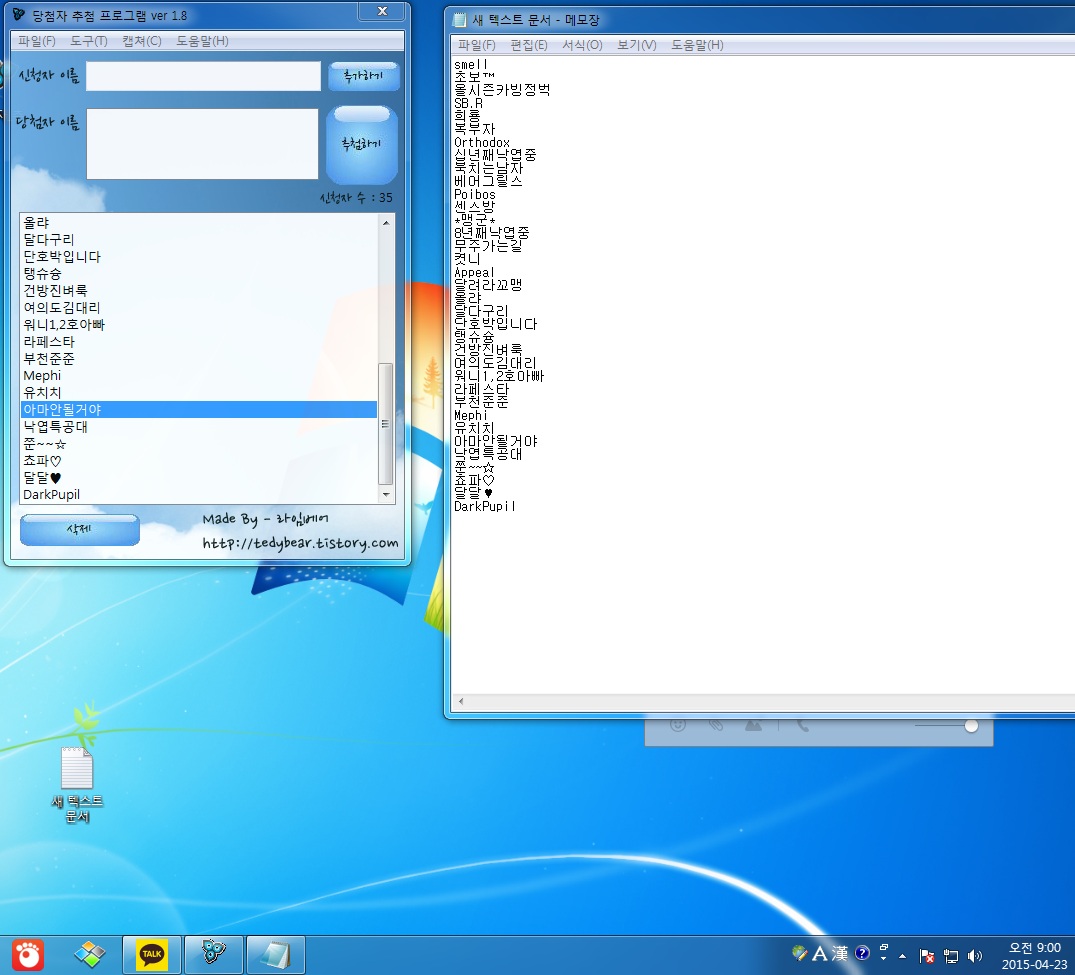Open 도구(T) menu in the raffle program
The height and width of the screenshot is (975, 1075).
tap(88, 41)
